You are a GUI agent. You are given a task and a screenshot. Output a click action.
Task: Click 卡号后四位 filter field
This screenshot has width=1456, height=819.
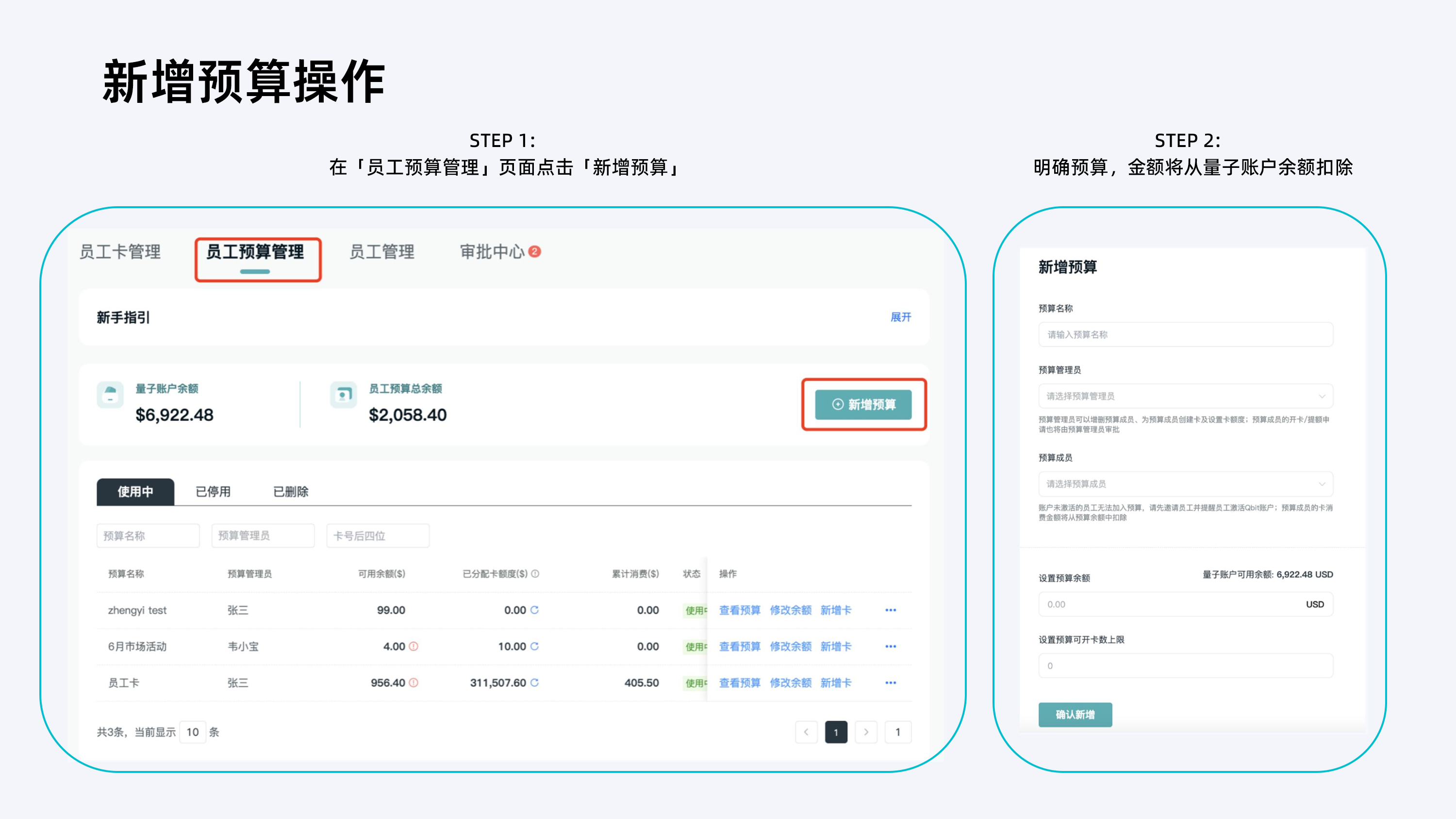click(377, 536)
